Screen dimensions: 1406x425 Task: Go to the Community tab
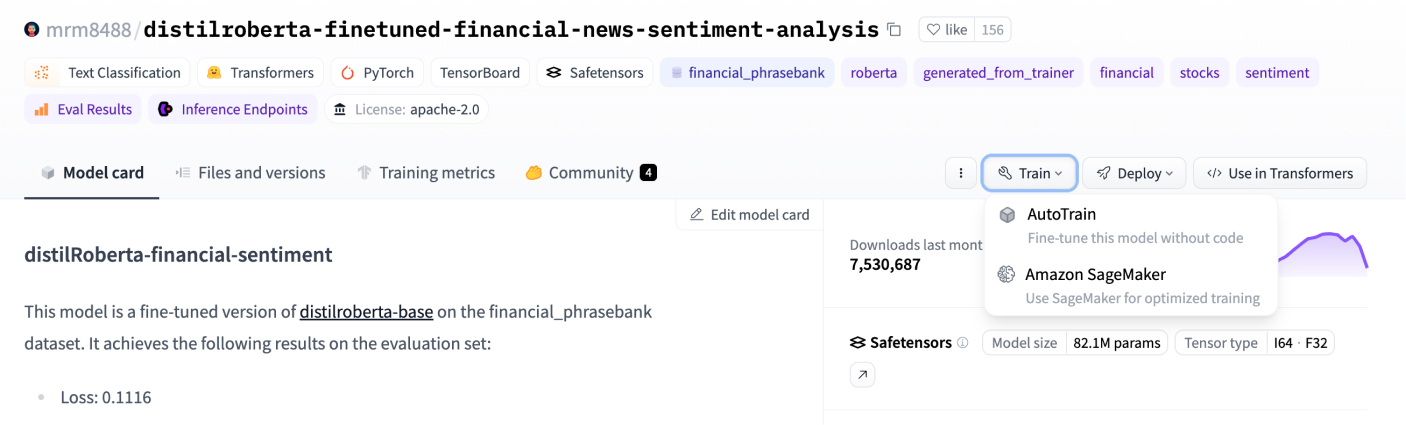click(x=590, y=173)
